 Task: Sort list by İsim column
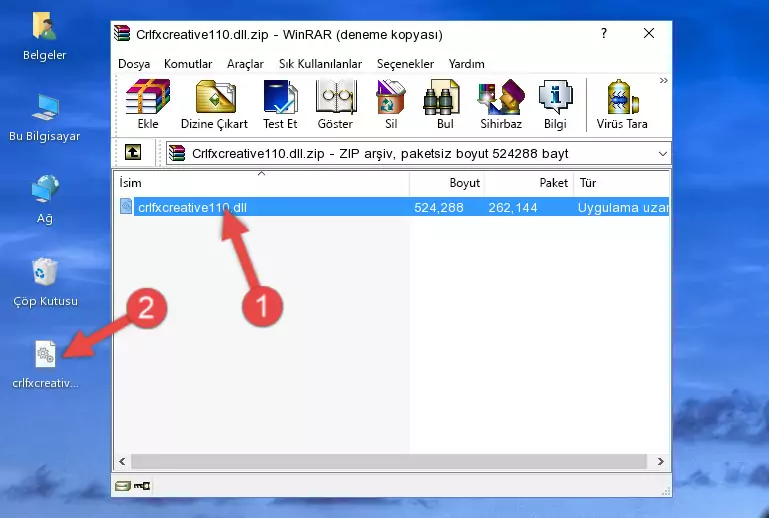click(x=262, y=183)
